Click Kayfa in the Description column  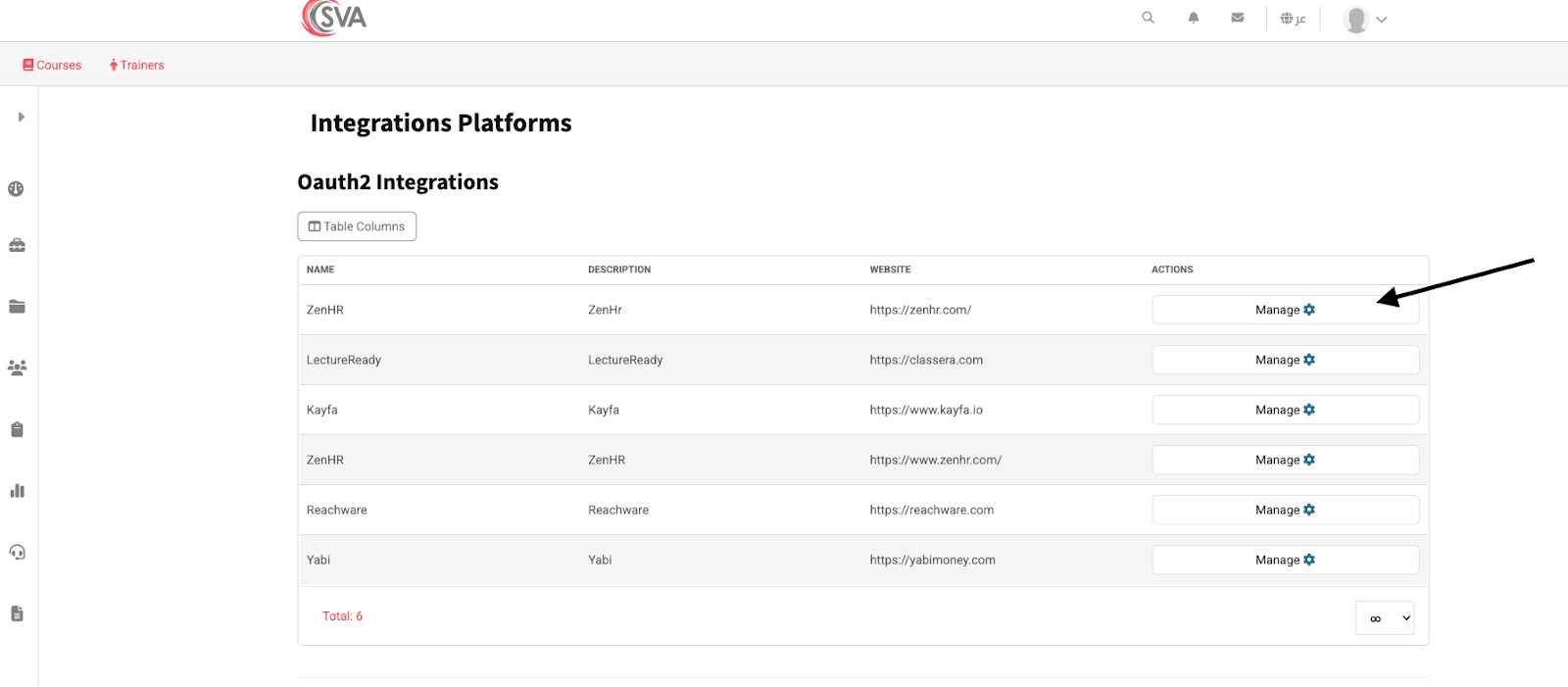click(x=604, y=410)
